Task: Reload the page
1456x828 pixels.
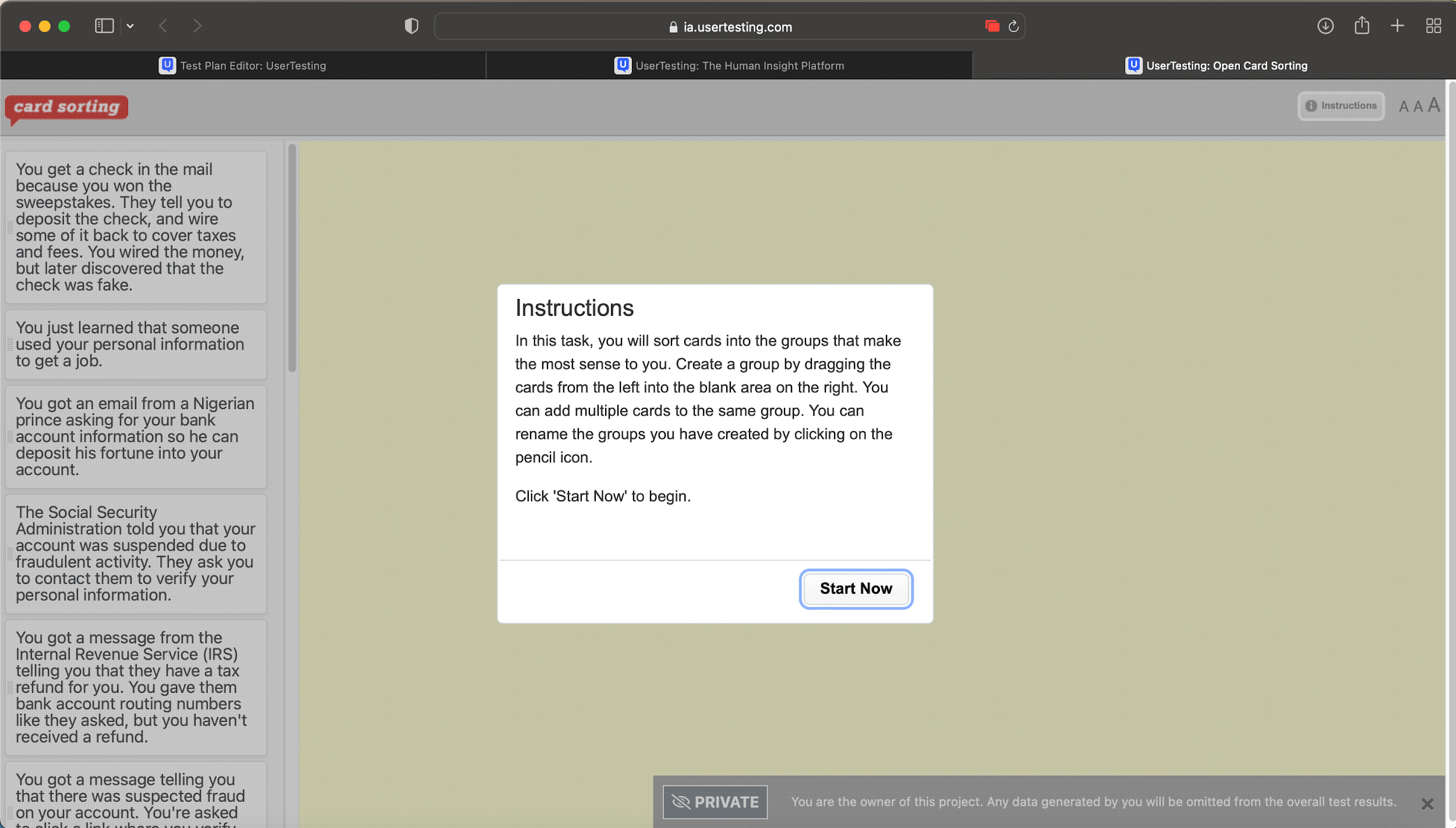Action: [1013, 27]
